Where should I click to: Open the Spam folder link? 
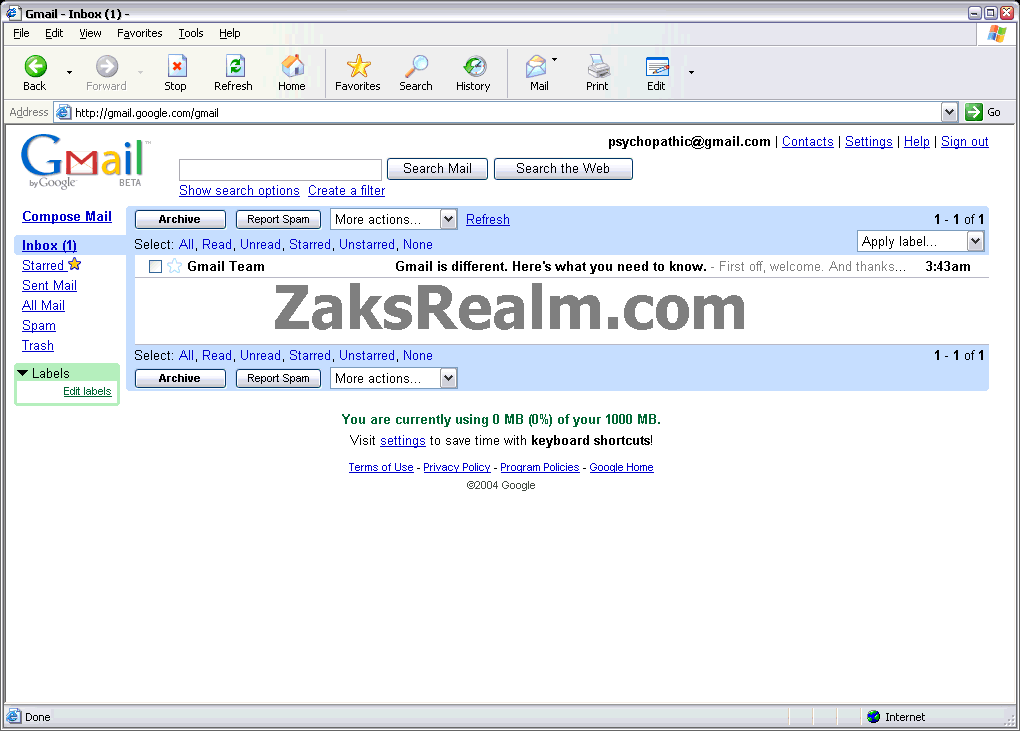pyautogui.click(x=39, y=326)
